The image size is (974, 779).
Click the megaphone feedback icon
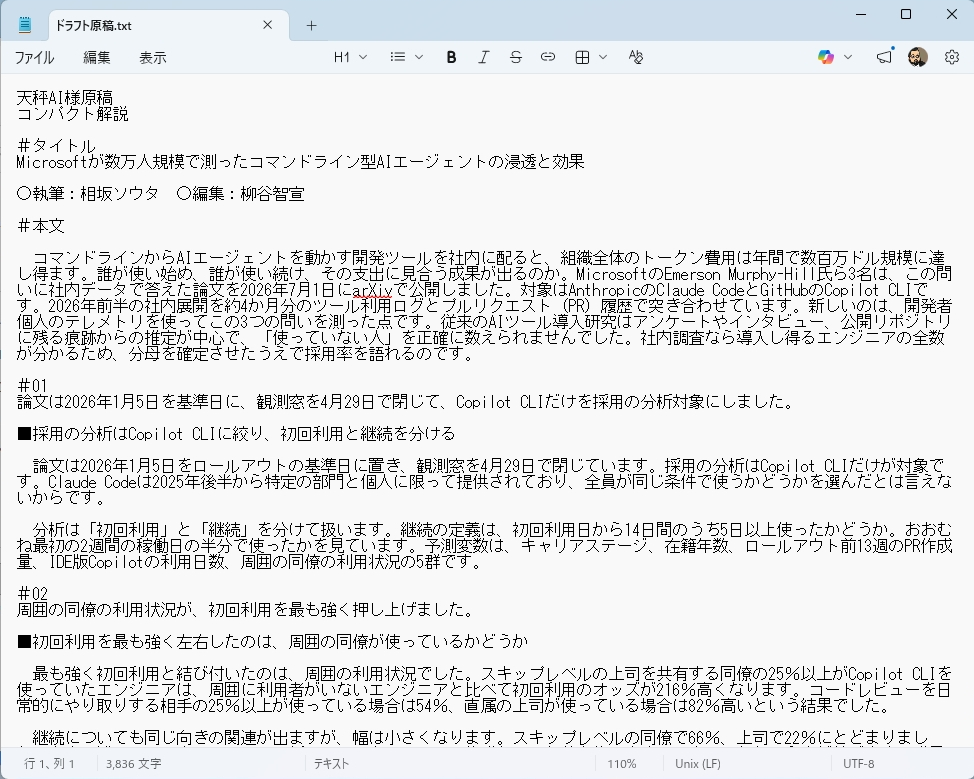[x=885, y=57]
